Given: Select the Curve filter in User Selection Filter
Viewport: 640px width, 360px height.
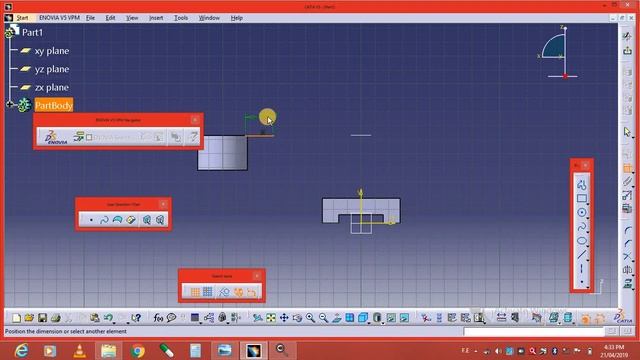Looking at the screenshot, I should tap(104, 220).
